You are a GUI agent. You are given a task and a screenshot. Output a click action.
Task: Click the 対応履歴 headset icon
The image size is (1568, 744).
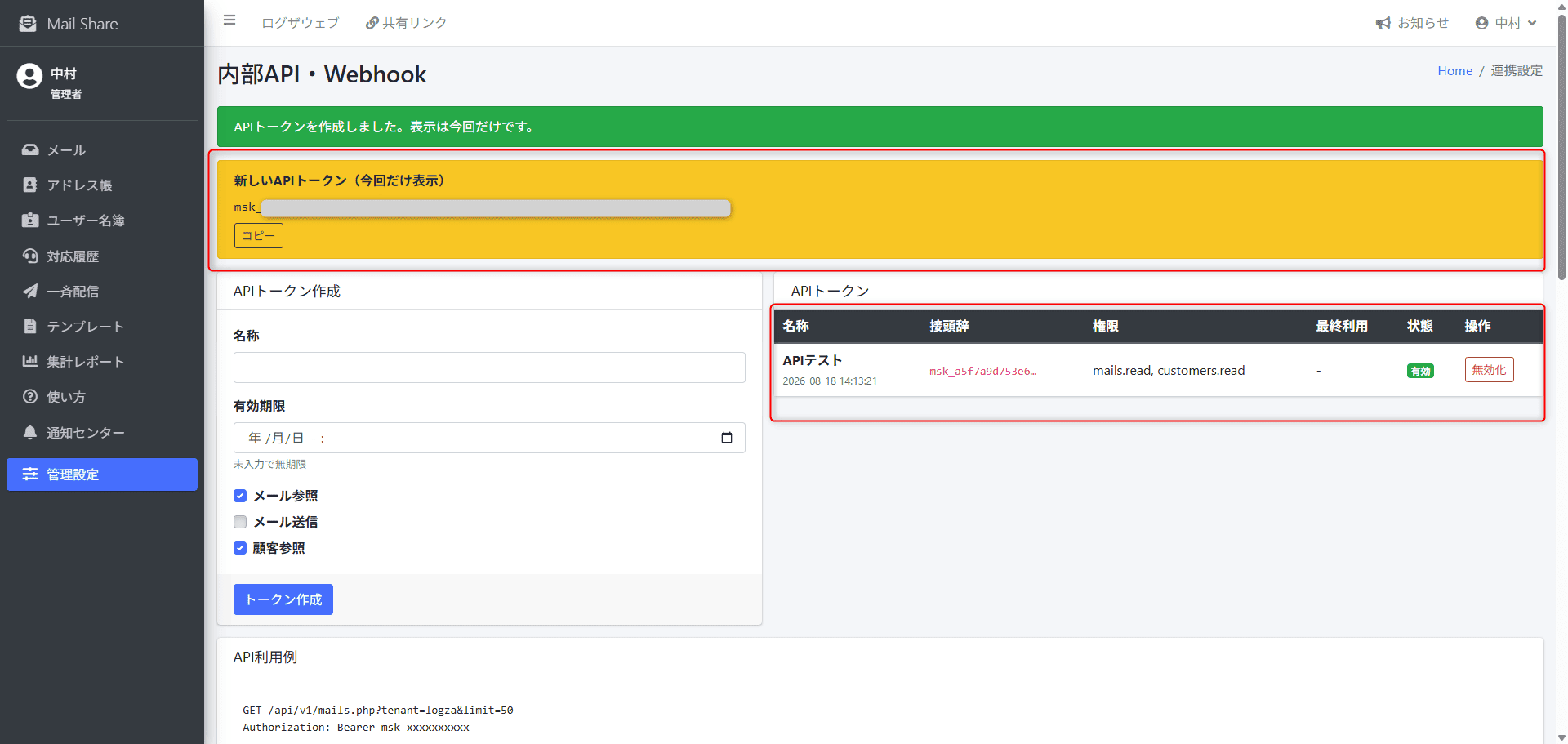pyautogui.click(x=30, y=256)
